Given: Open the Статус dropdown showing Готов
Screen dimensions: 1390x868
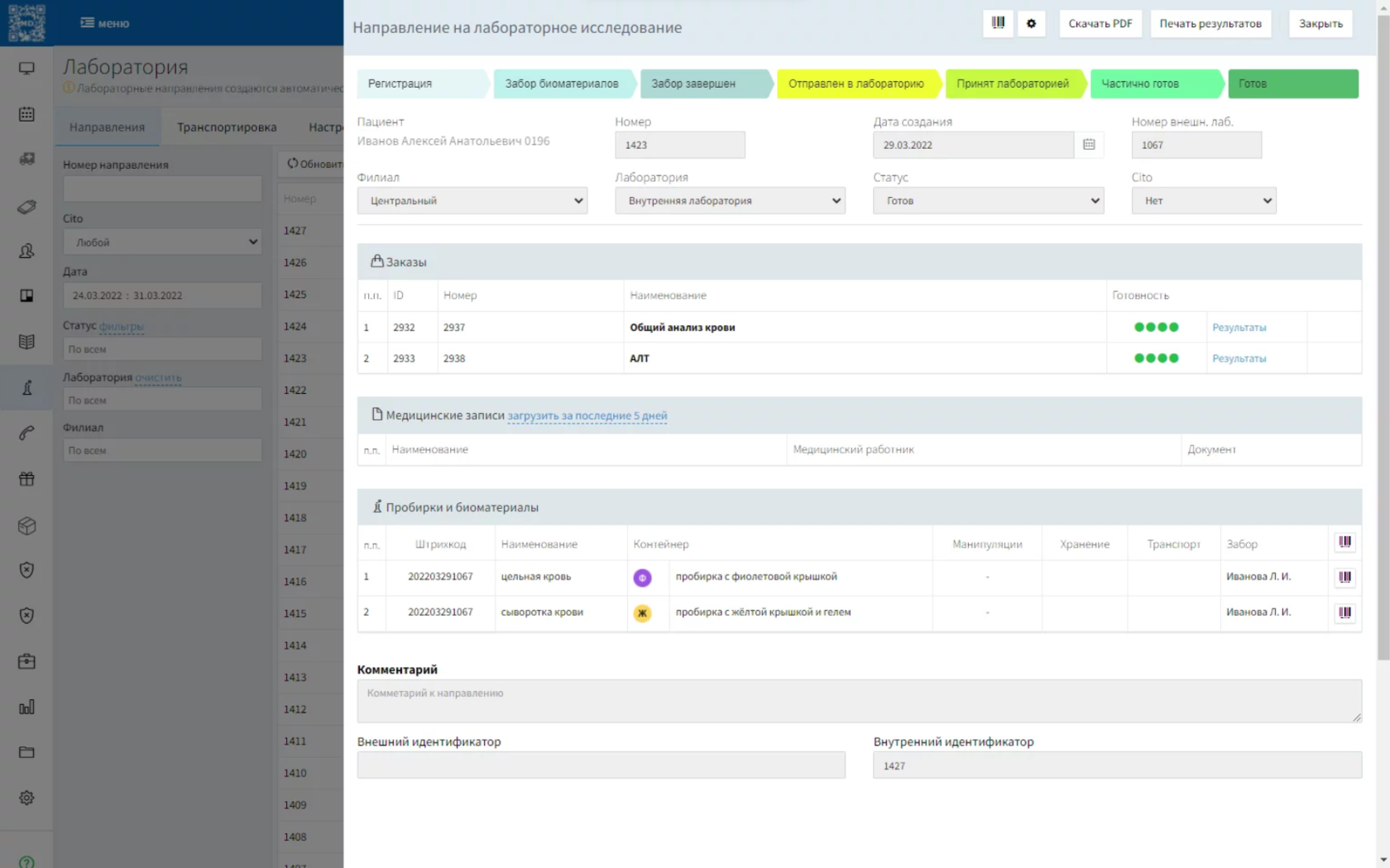Looking at the screenshot, I should pos(988,200).
